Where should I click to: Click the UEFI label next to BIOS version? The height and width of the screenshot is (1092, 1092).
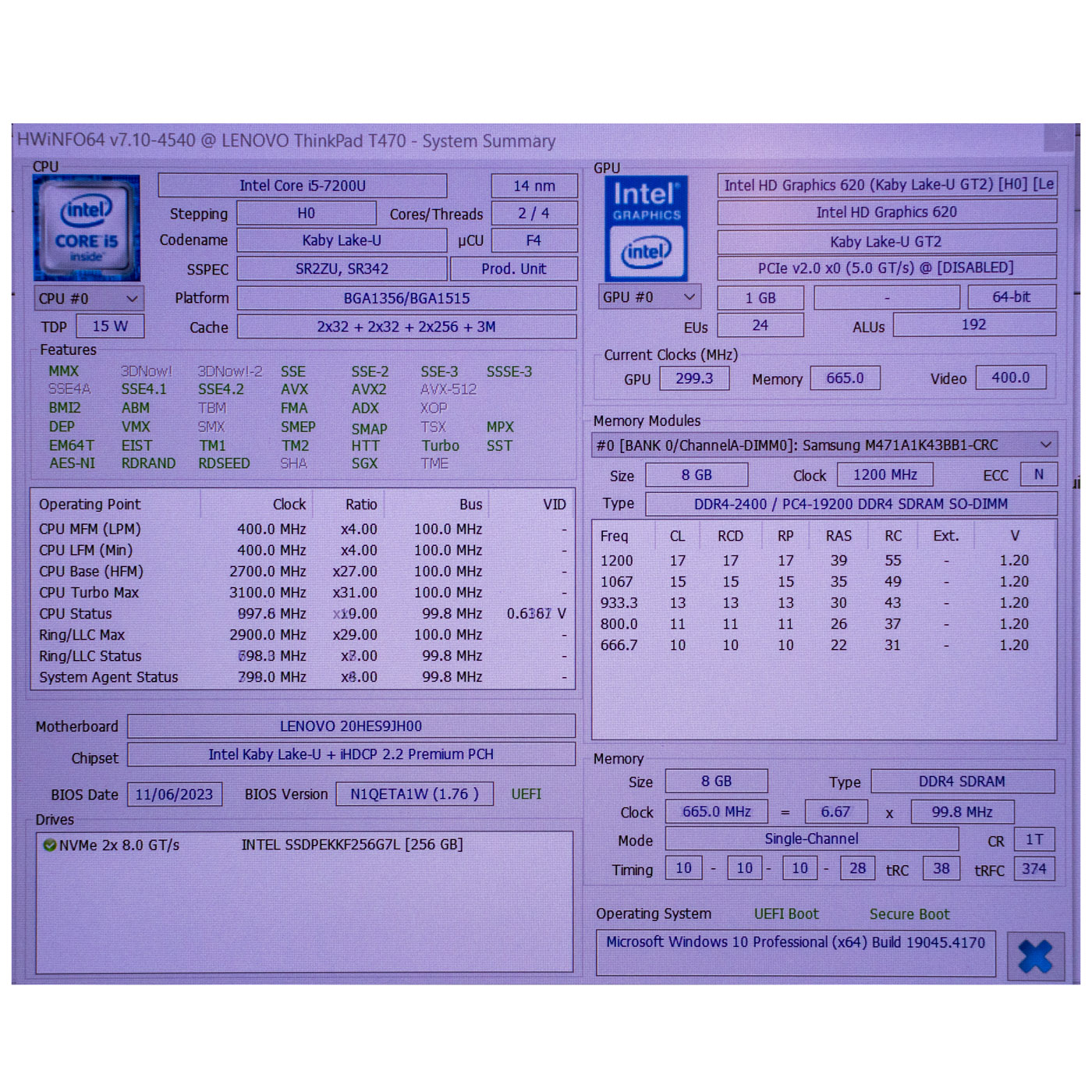coord(526,794)
